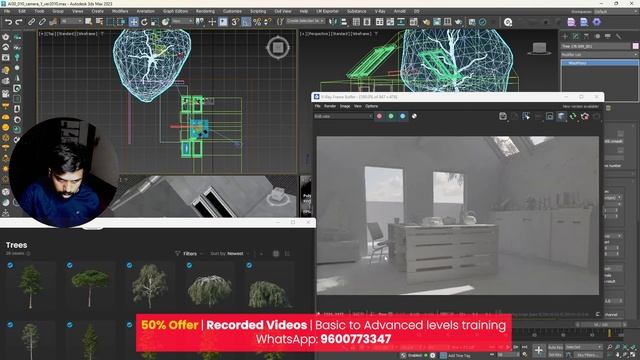The width and height of the screenshot is (640, 360).
Task: Open the Material Editor icon in toolbar
Action: coord(413,22)
